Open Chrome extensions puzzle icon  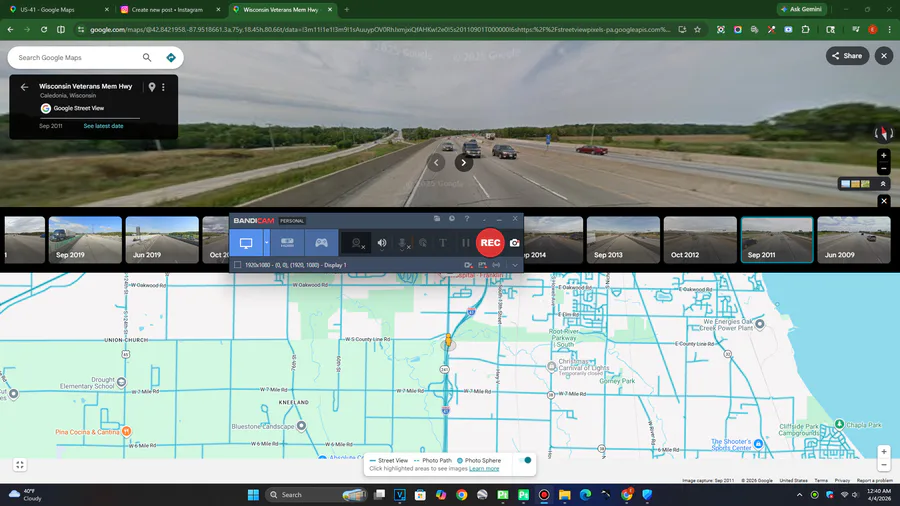coord(806,29)
